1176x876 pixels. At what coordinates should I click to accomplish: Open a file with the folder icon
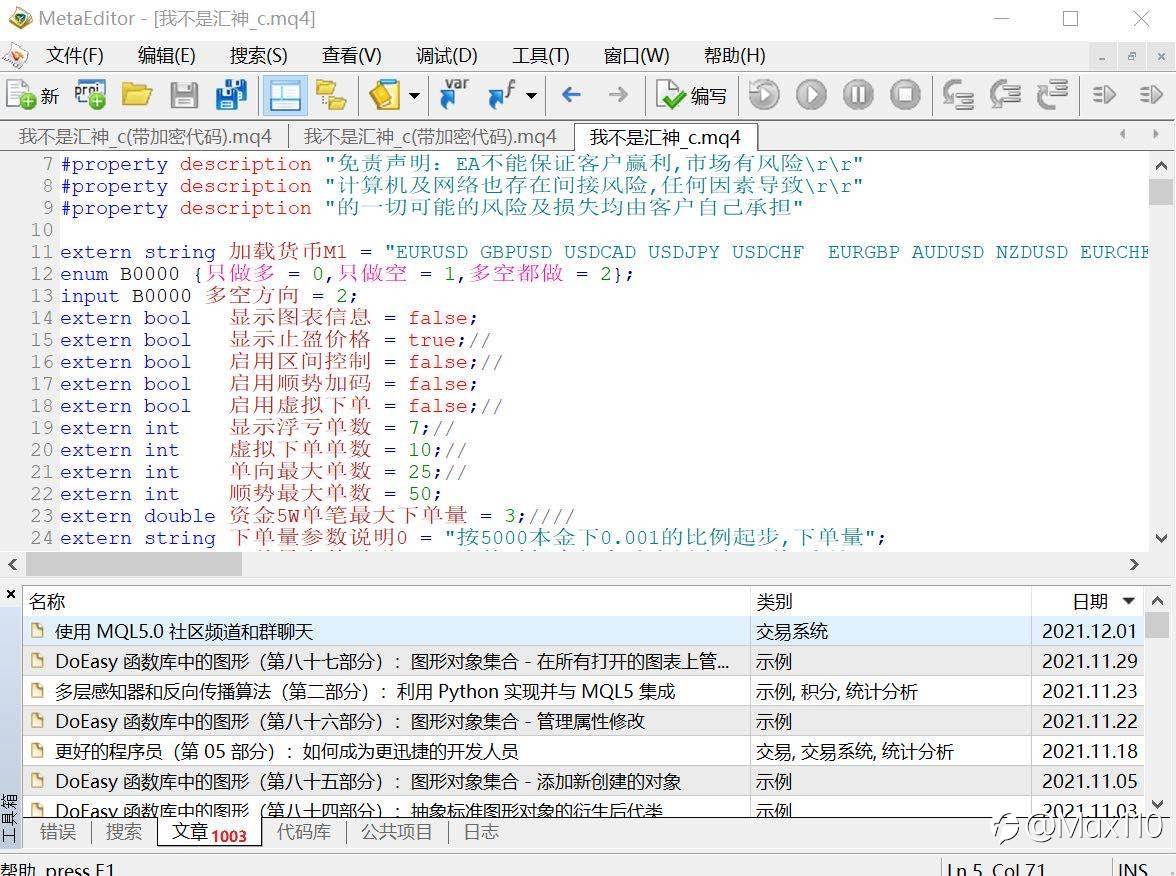(136, 95)
